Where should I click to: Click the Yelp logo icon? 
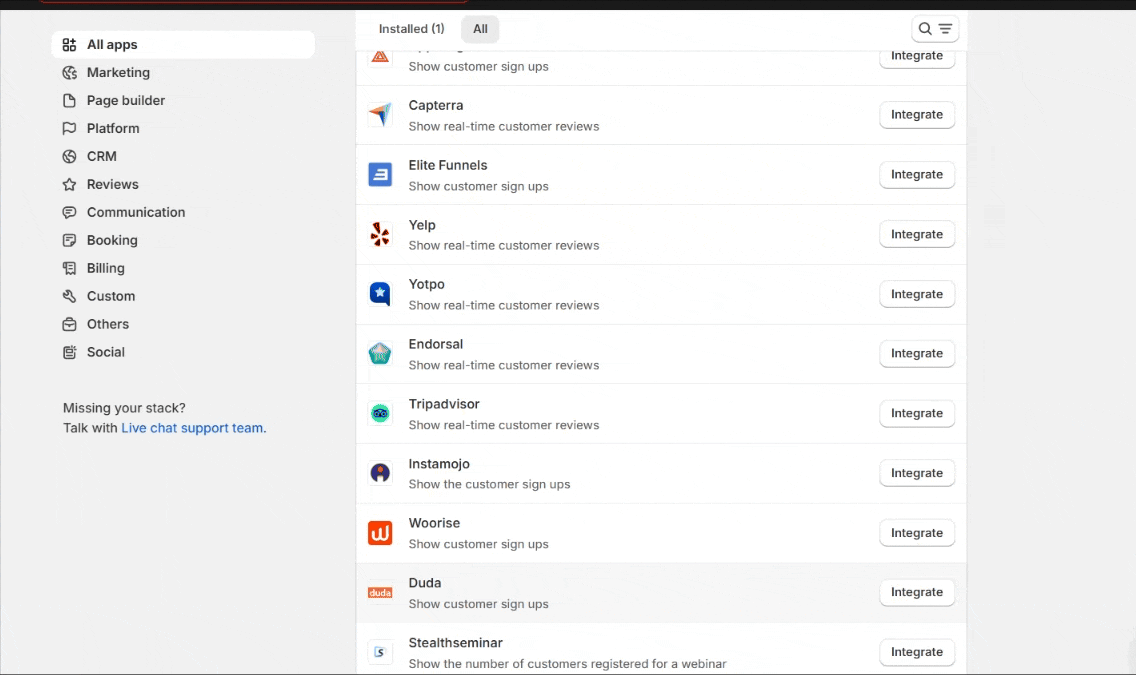(380, 235)
